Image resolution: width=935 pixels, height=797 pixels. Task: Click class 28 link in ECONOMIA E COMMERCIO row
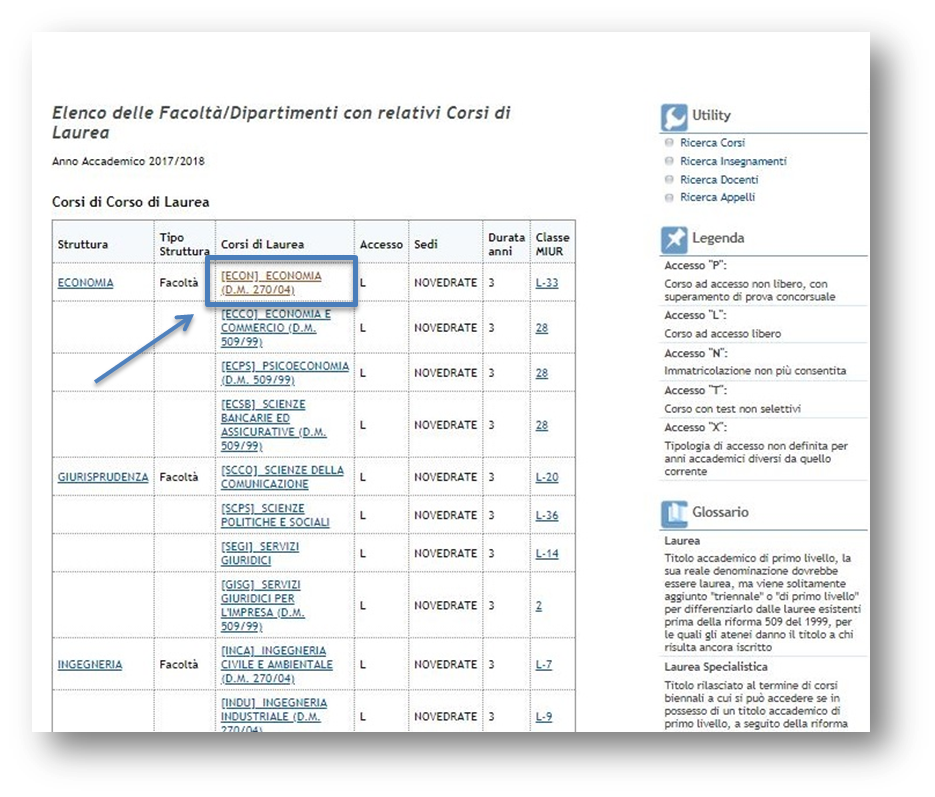coord(541,328)
